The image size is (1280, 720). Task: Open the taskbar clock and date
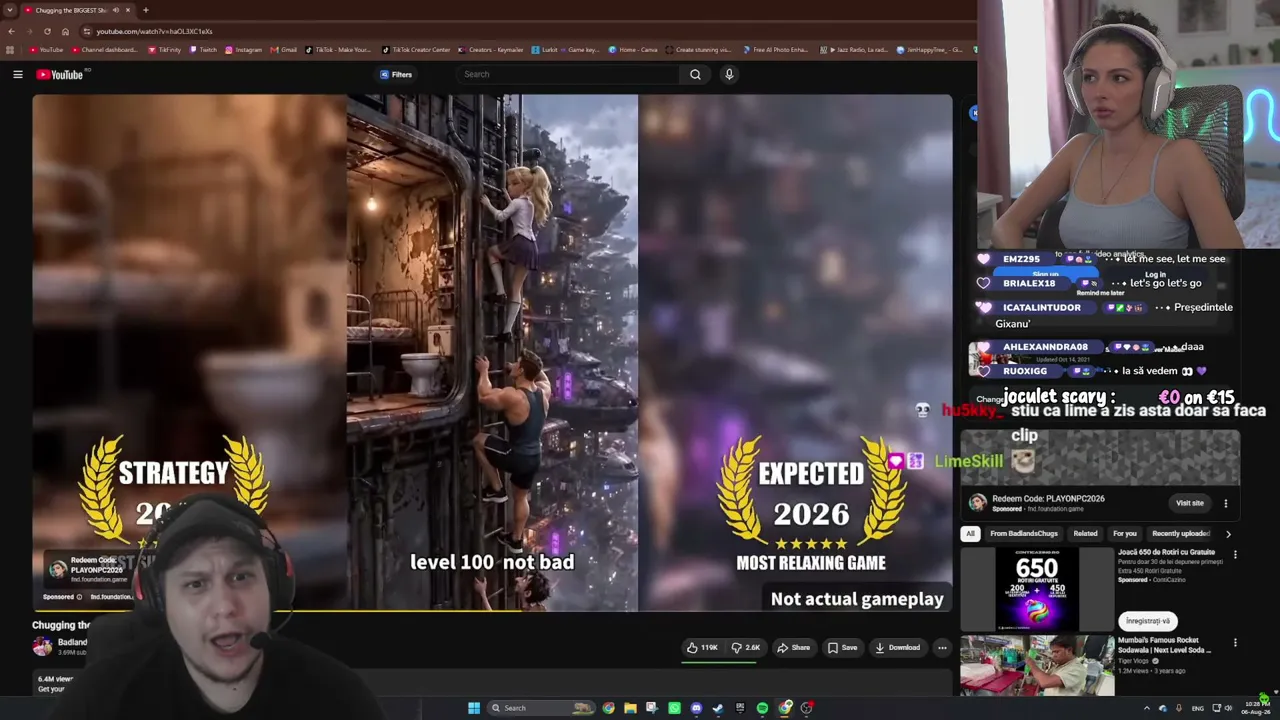1258,707
